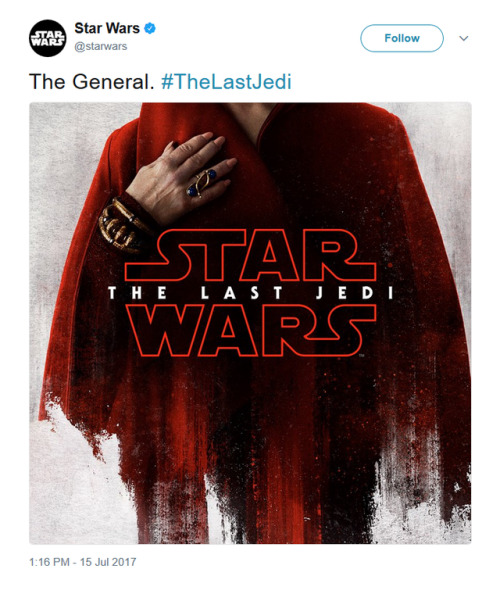Viewport: 500px width, 594px height.
Task: Follow the Star Wars account
Action: (402, 38)
